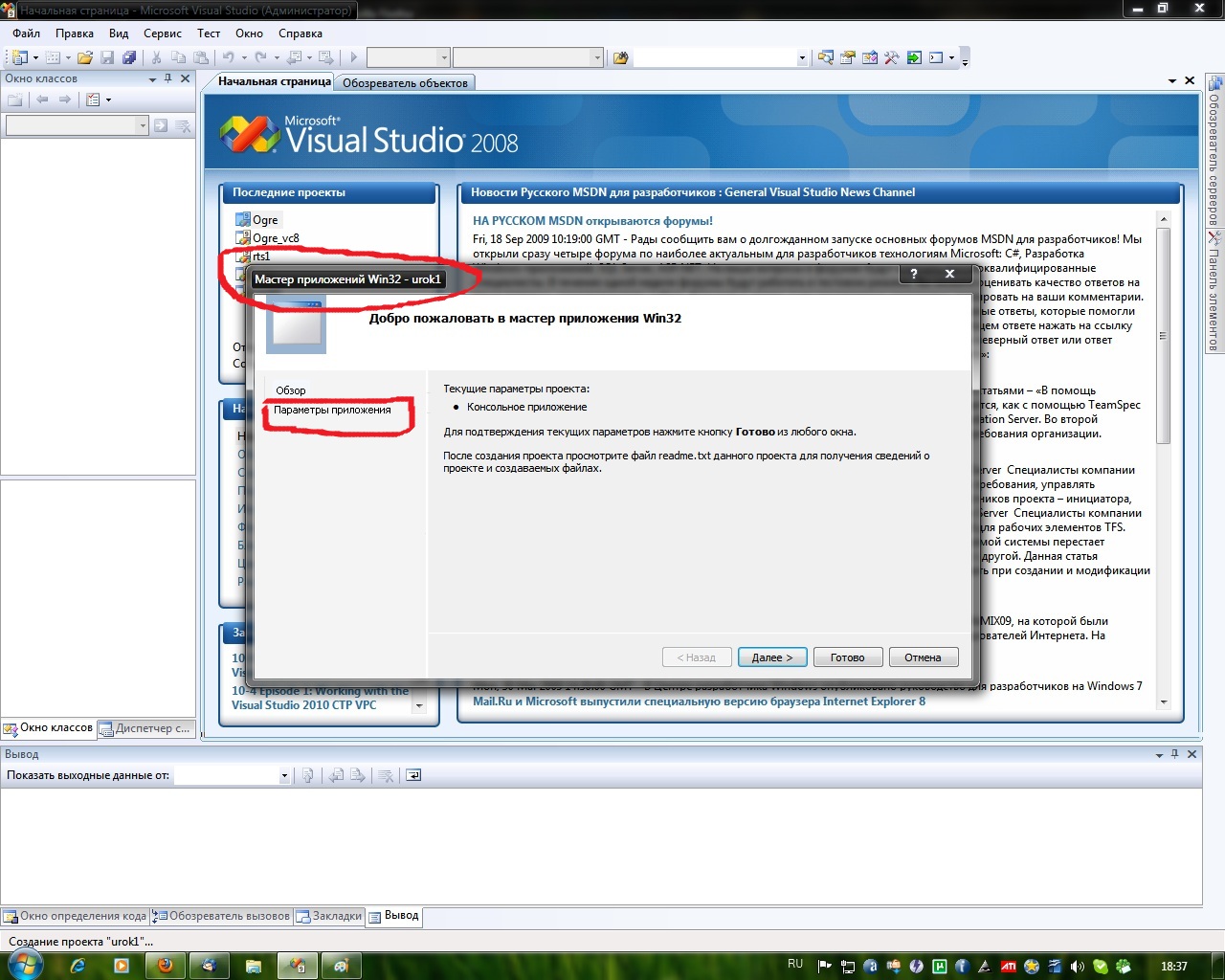Open Class View window position dropdown arrow
Viewport: 1225px width, 980px height.
152,79
